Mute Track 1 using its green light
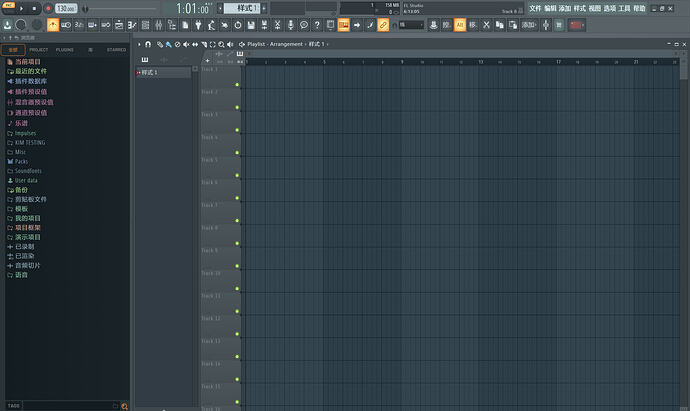This screenshot has width=690, height=411. [237, 84]
